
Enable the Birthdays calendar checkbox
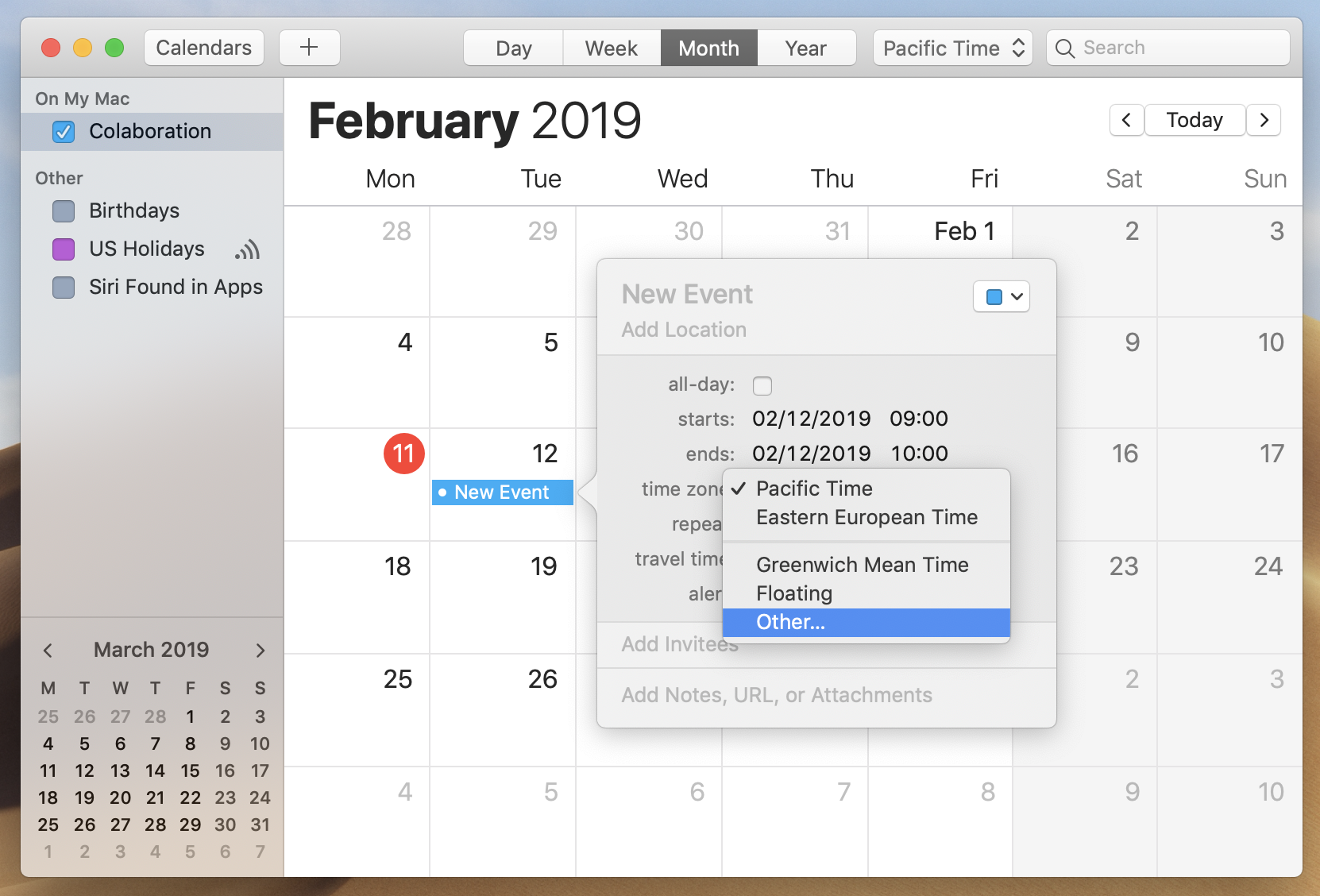(x=64, y=211)
